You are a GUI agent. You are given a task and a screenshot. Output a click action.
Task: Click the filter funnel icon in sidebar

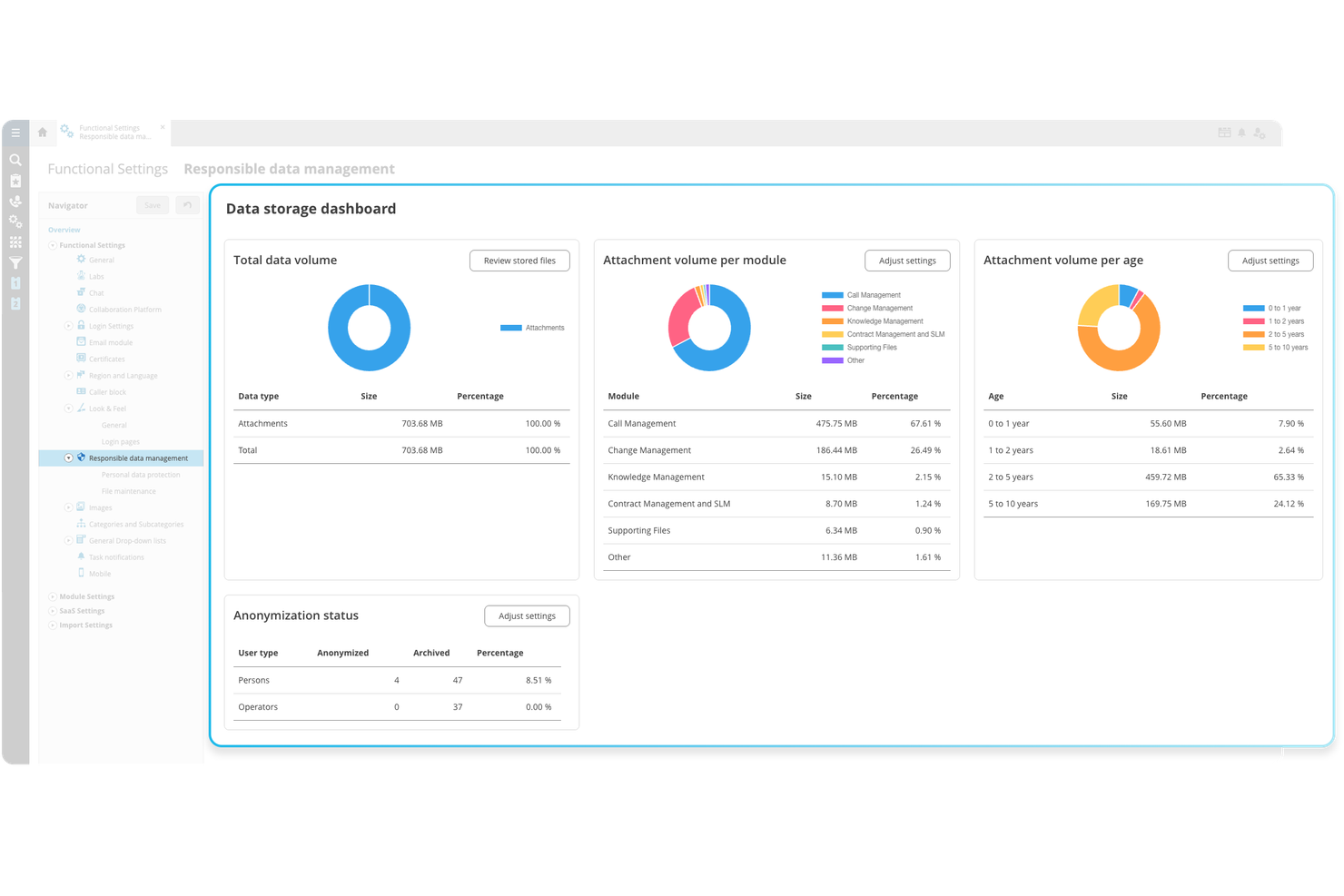click(x=15, y=263)
